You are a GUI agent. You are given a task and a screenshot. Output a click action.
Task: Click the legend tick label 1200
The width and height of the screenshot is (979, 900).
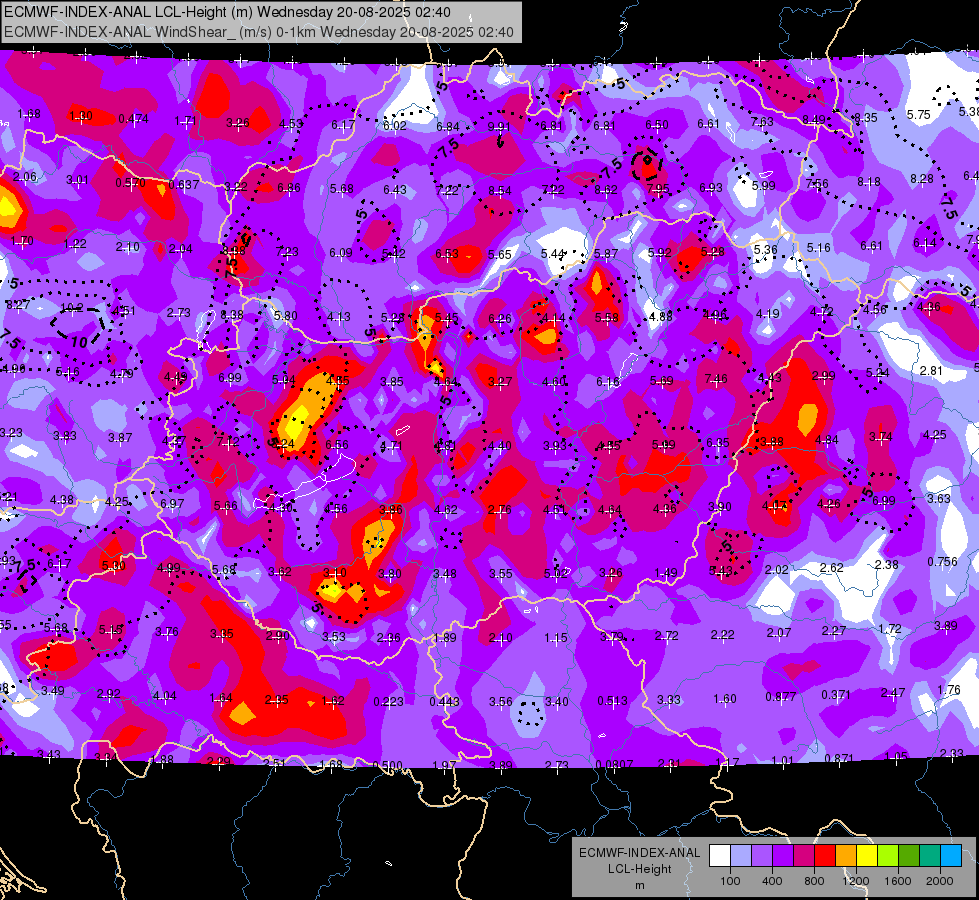coord(855,881)
